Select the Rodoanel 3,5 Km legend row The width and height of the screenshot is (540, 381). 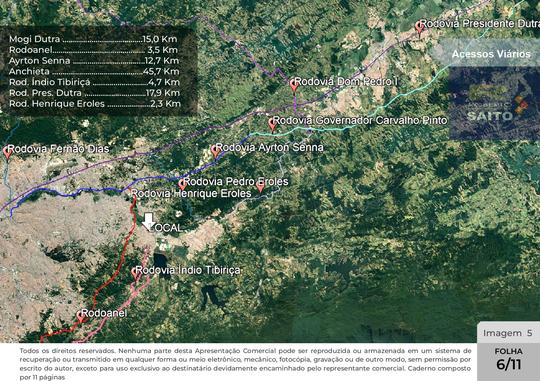[93, 50]
